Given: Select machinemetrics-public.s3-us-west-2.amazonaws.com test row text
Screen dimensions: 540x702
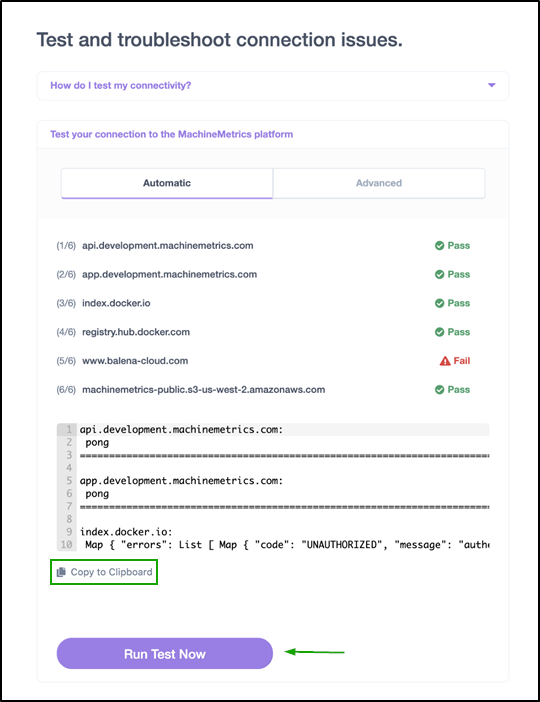Looking at the screenshot, I should tap(203, 390).
